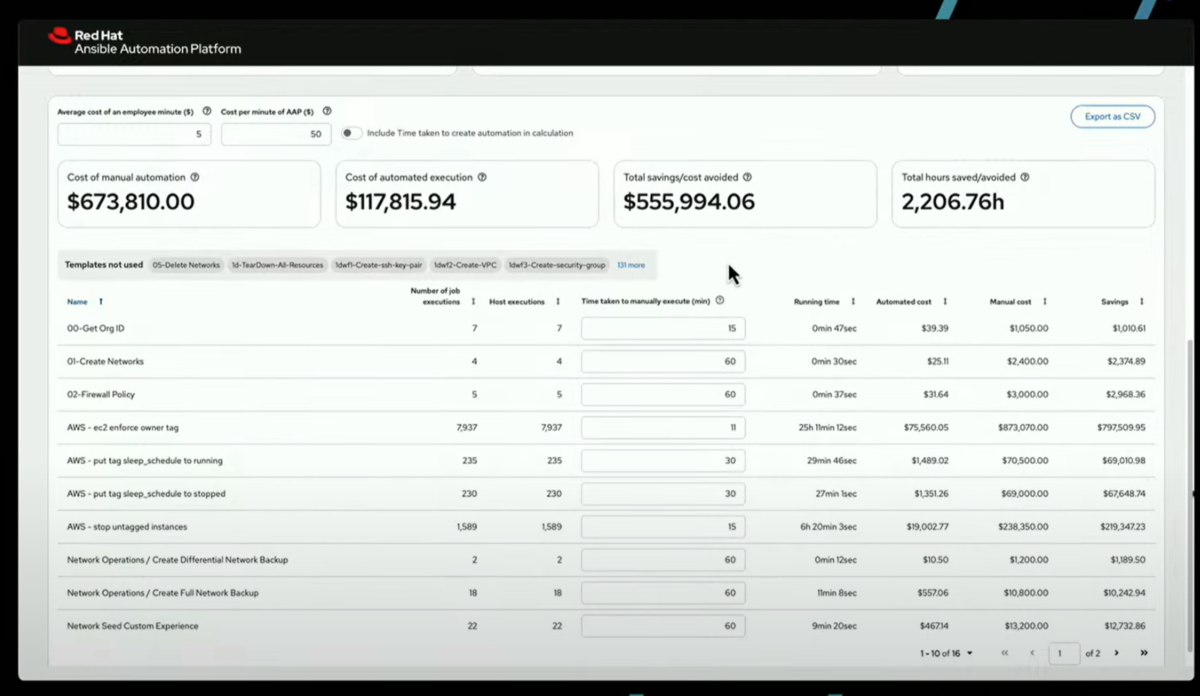Go to previous page of results

pyautogui.click(x=1032, y=653)
